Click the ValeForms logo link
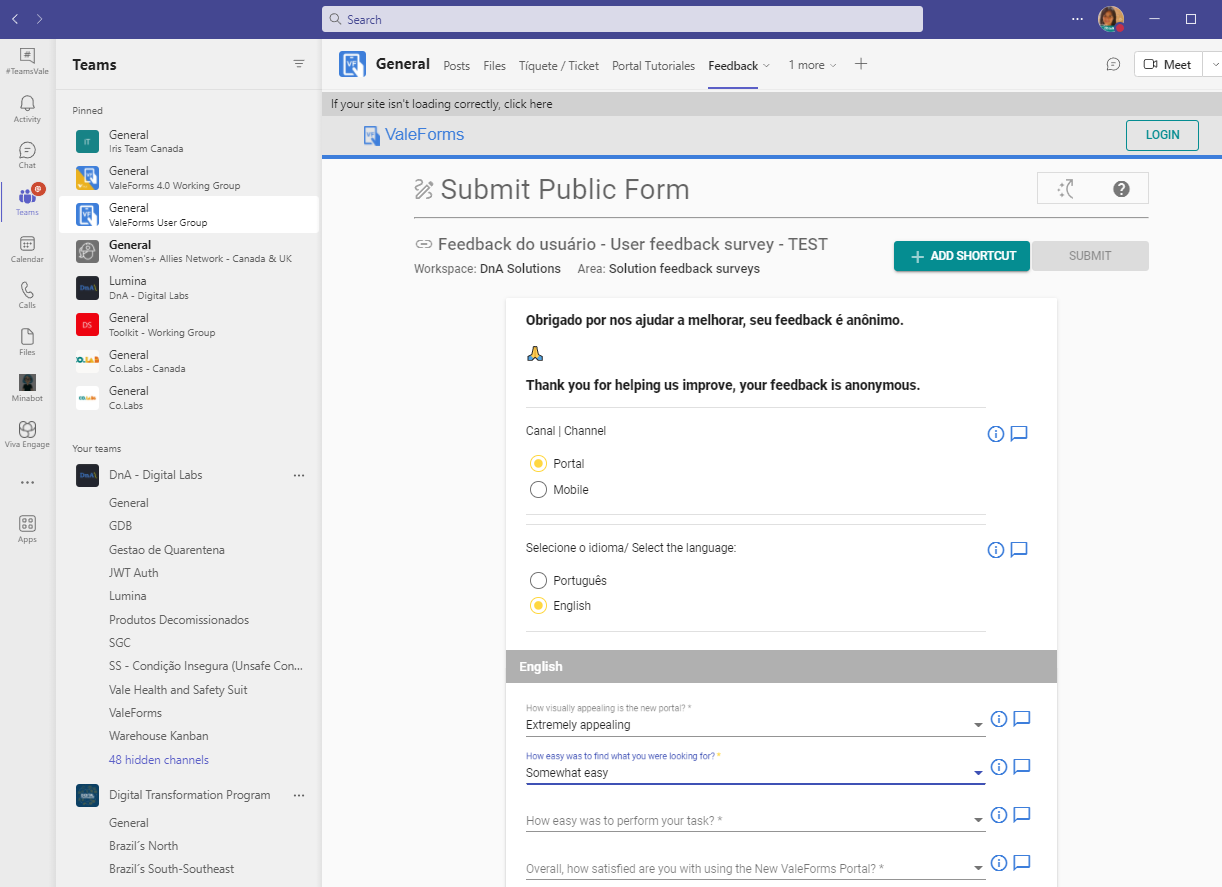 [414, 135]
